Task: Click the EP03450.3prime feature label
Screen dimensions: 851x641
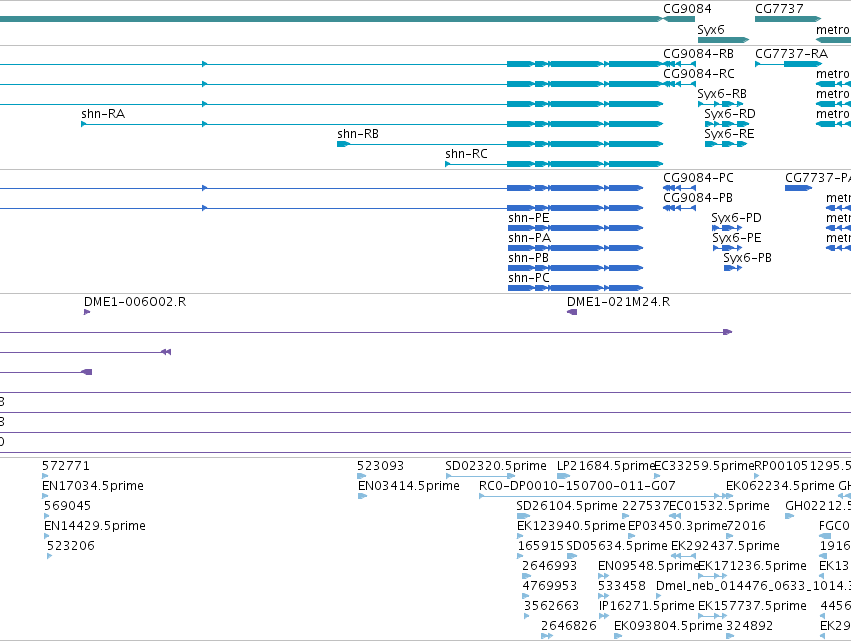Action: click(x=677, y=526)
